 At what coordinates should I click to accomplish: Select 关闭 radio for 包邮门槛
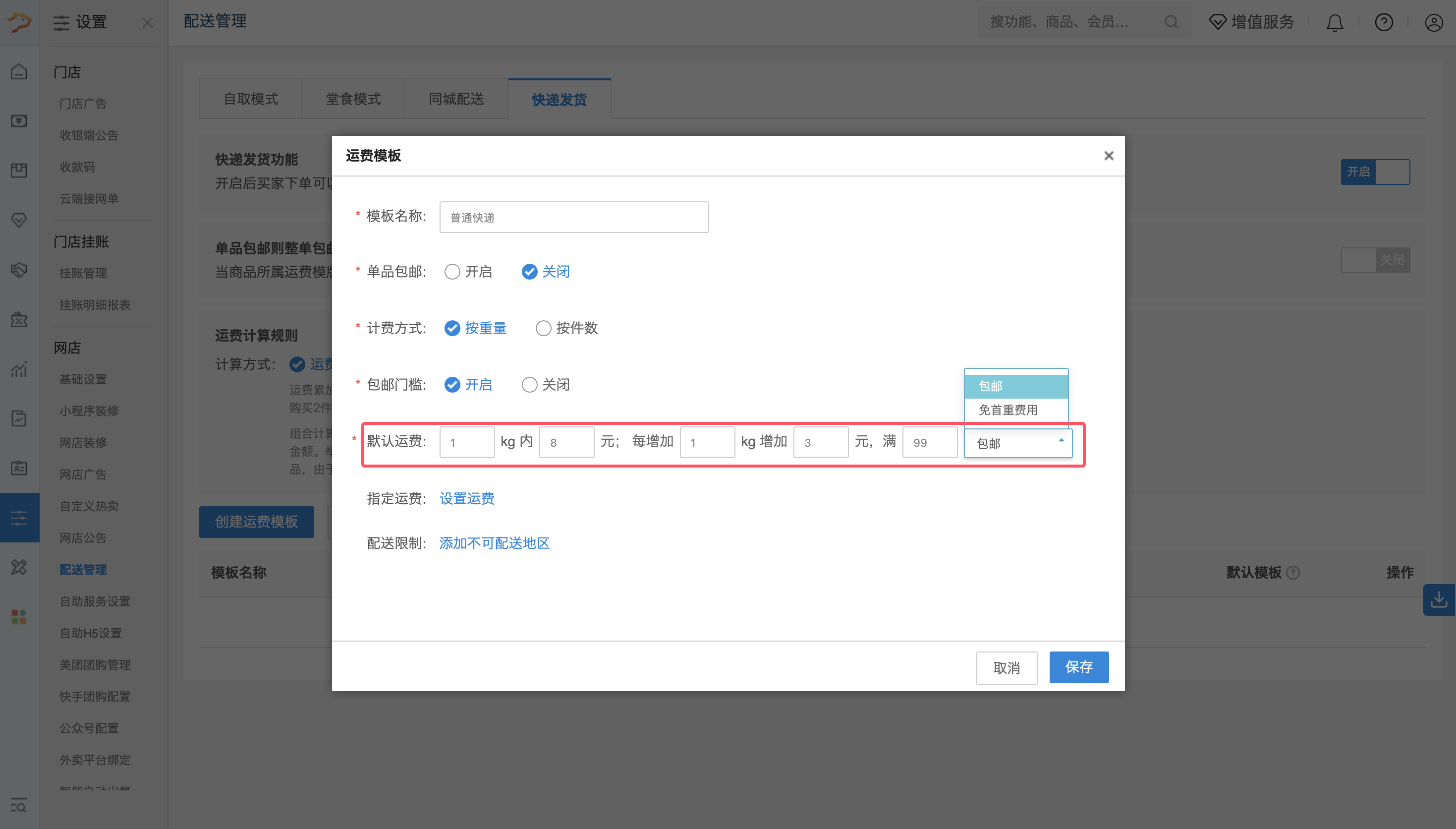click(529, 385)
